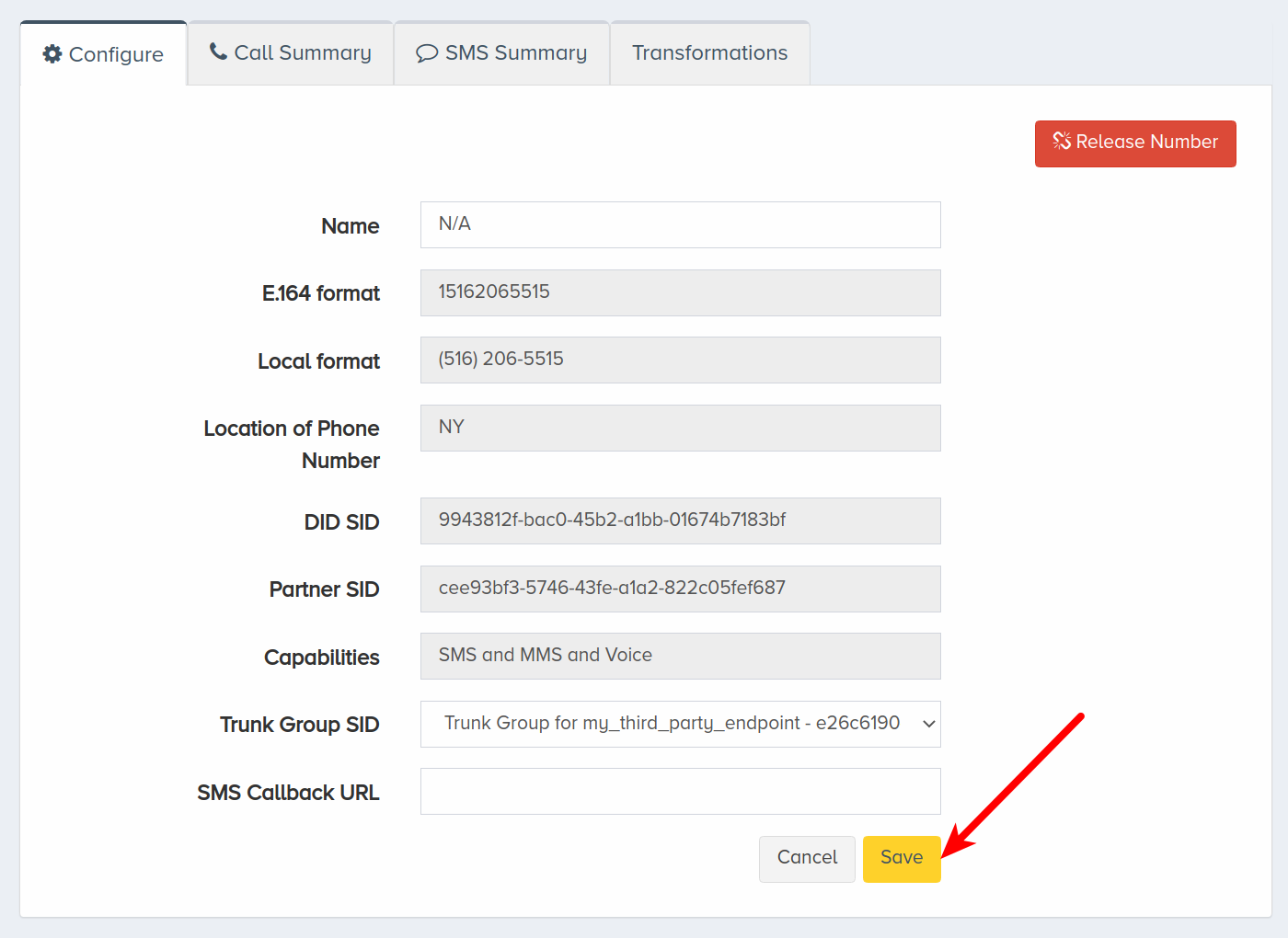Click the Local format field
Screen dimensions: 1288x938
(x=681, y=360)
